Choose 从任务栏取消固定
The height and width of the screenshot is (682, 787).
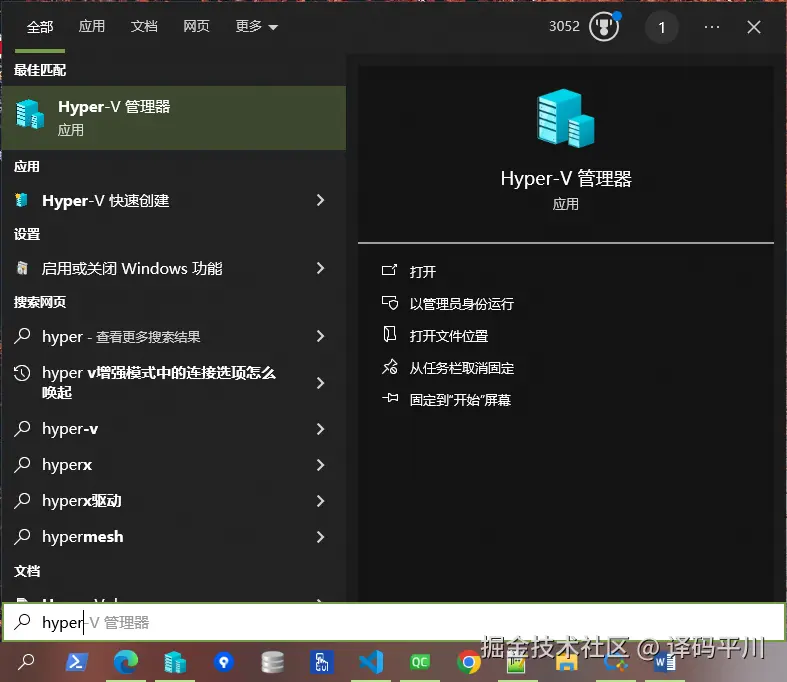coord(462,368)
